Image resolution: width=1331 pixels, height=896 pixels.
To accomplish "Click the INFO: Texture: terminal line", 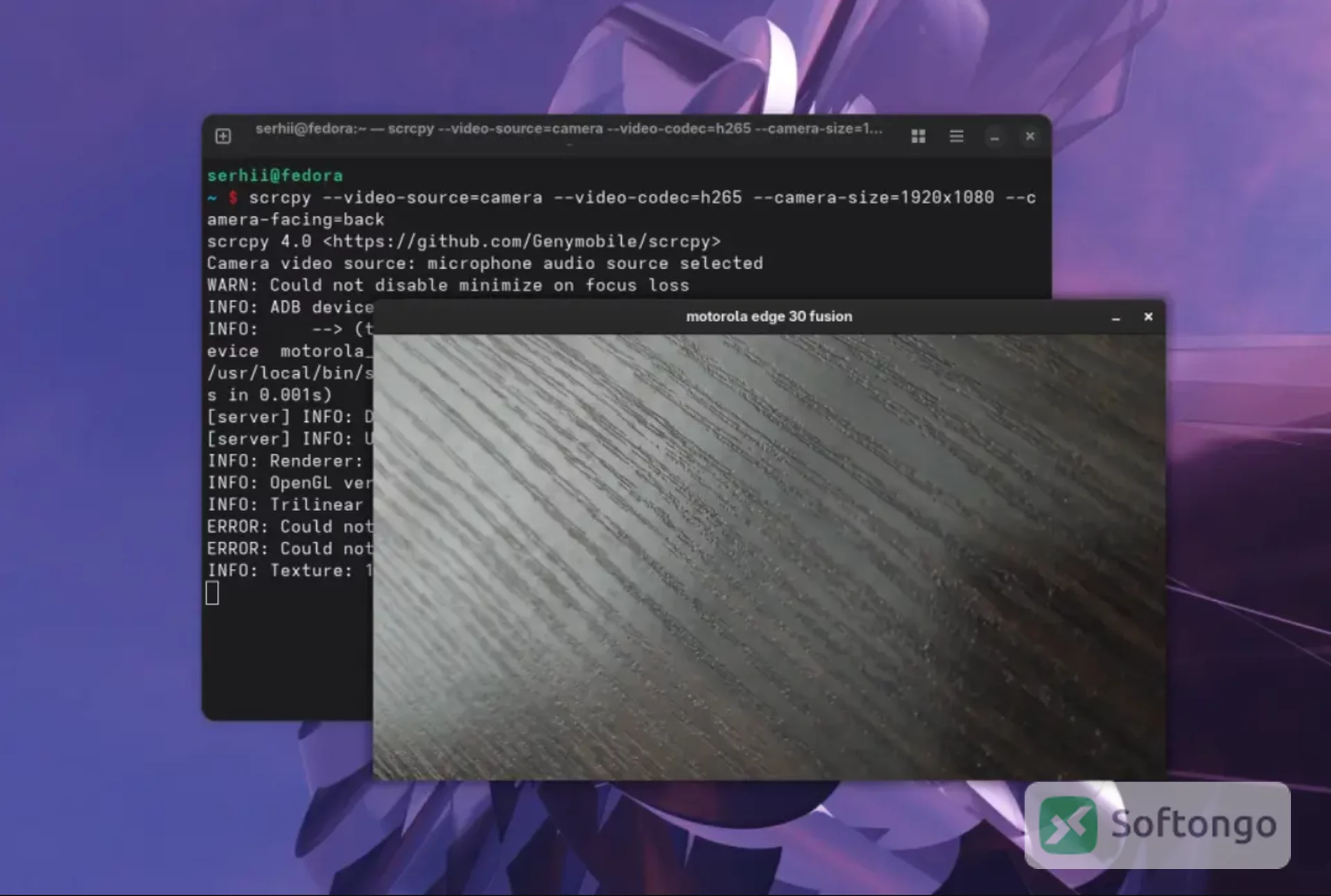I will 290,571.
